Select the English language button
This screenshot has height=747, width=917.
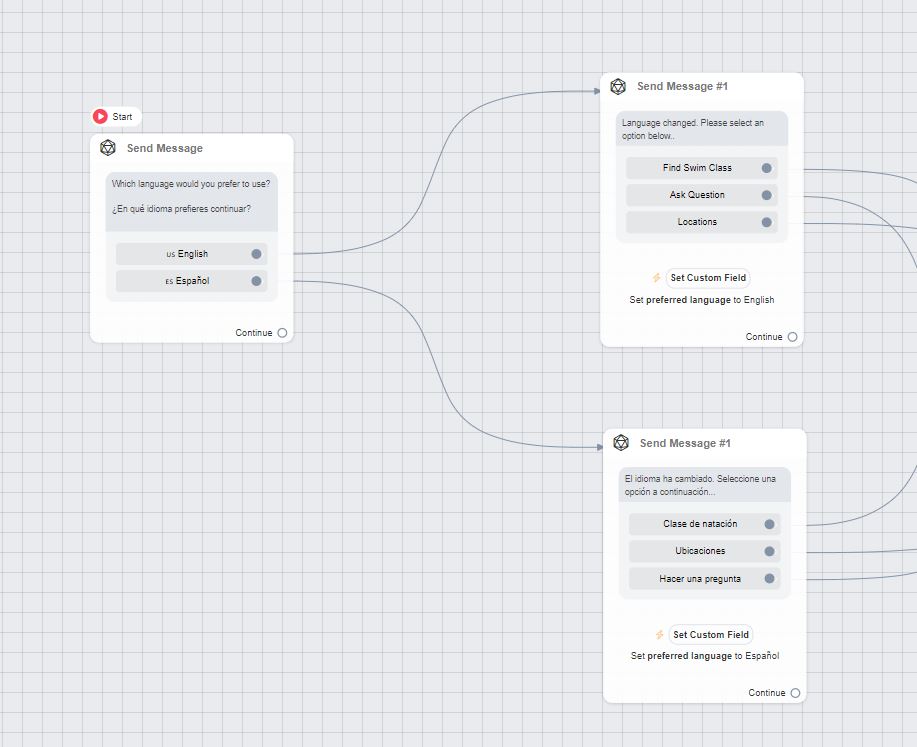click(191, 254)
